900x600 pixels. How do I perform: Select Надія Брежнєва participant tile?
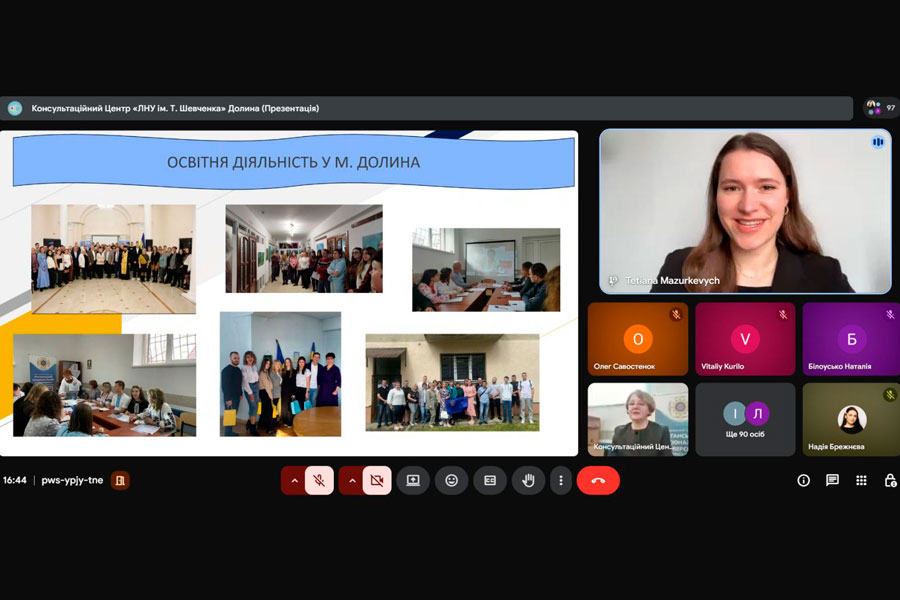pos(851,419)
